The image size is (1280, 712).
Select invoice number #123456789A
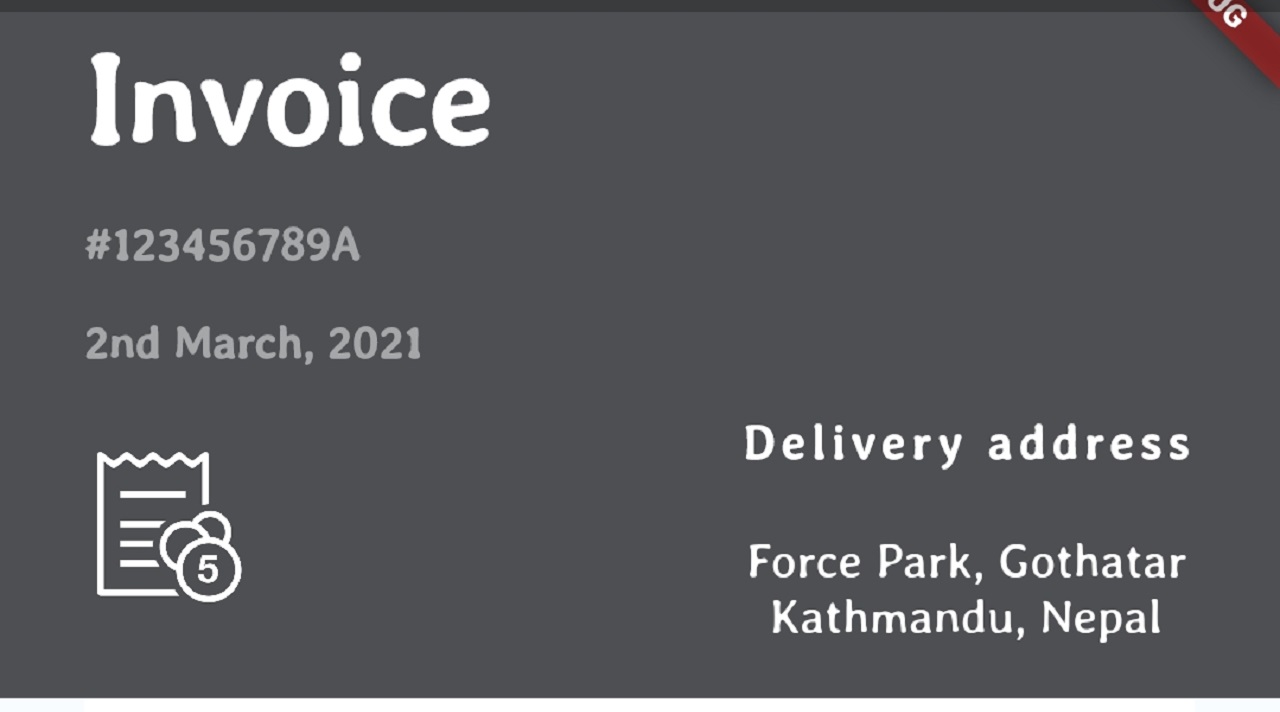(222, 246)
